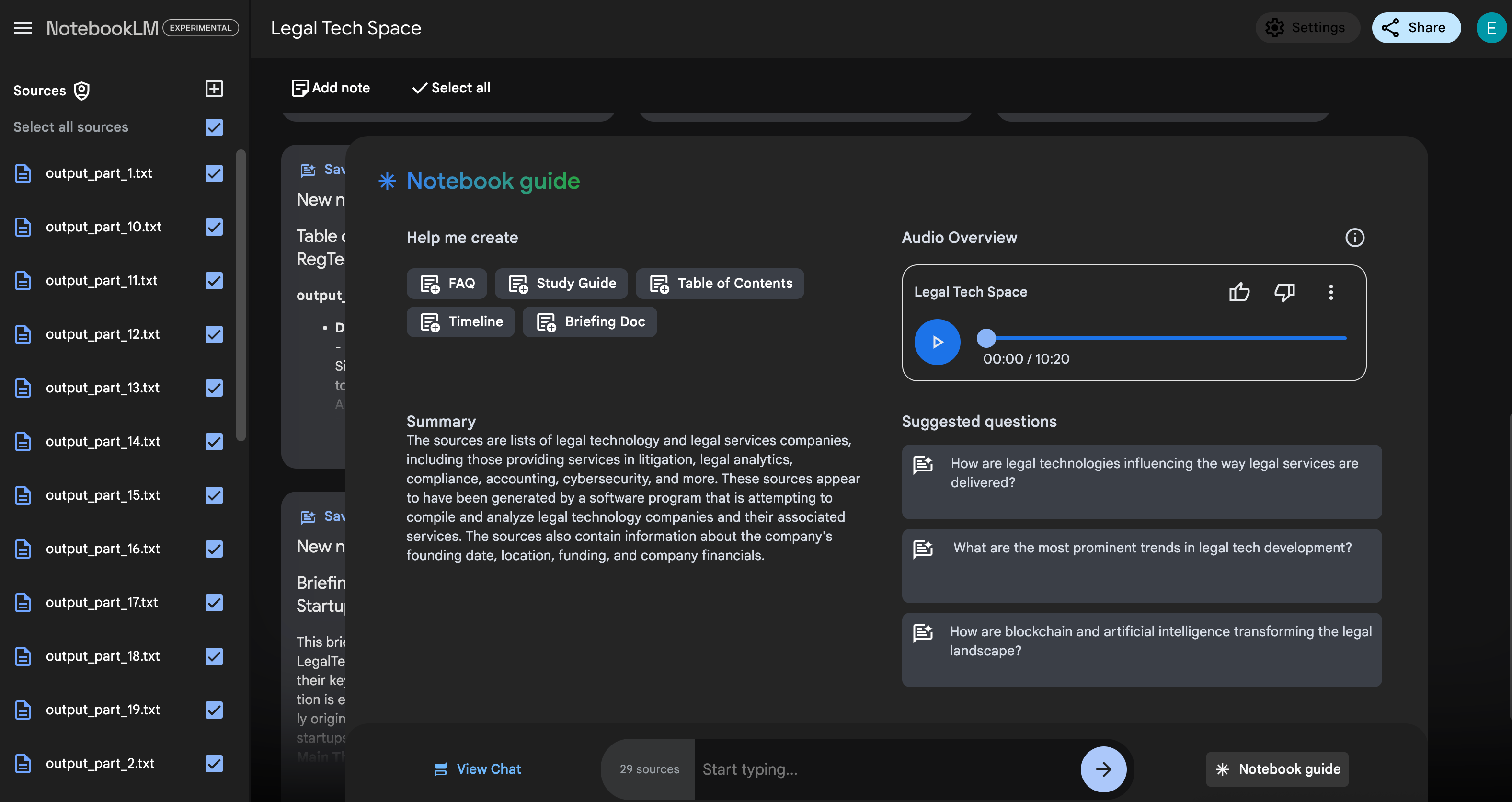Click Select all notes

tap(451, 88)
